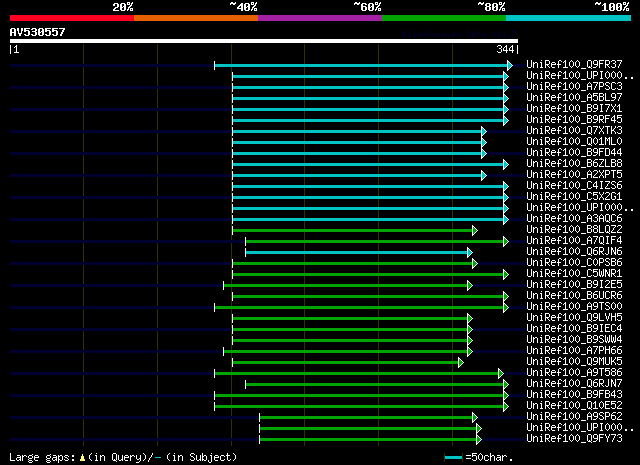640x465 pixels.
Task: Select the white AV530557 query sequence bar
Action: click(264, 41)
